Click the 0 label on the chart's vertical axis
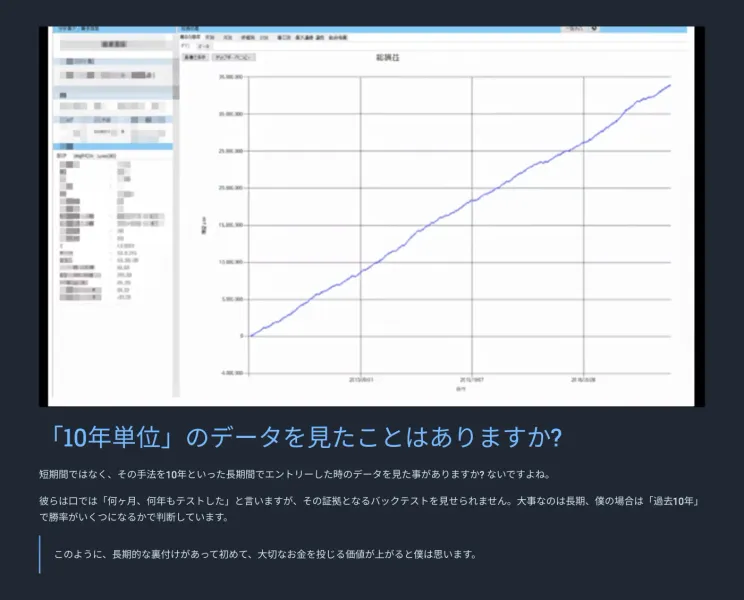 [x=242, y=336]
